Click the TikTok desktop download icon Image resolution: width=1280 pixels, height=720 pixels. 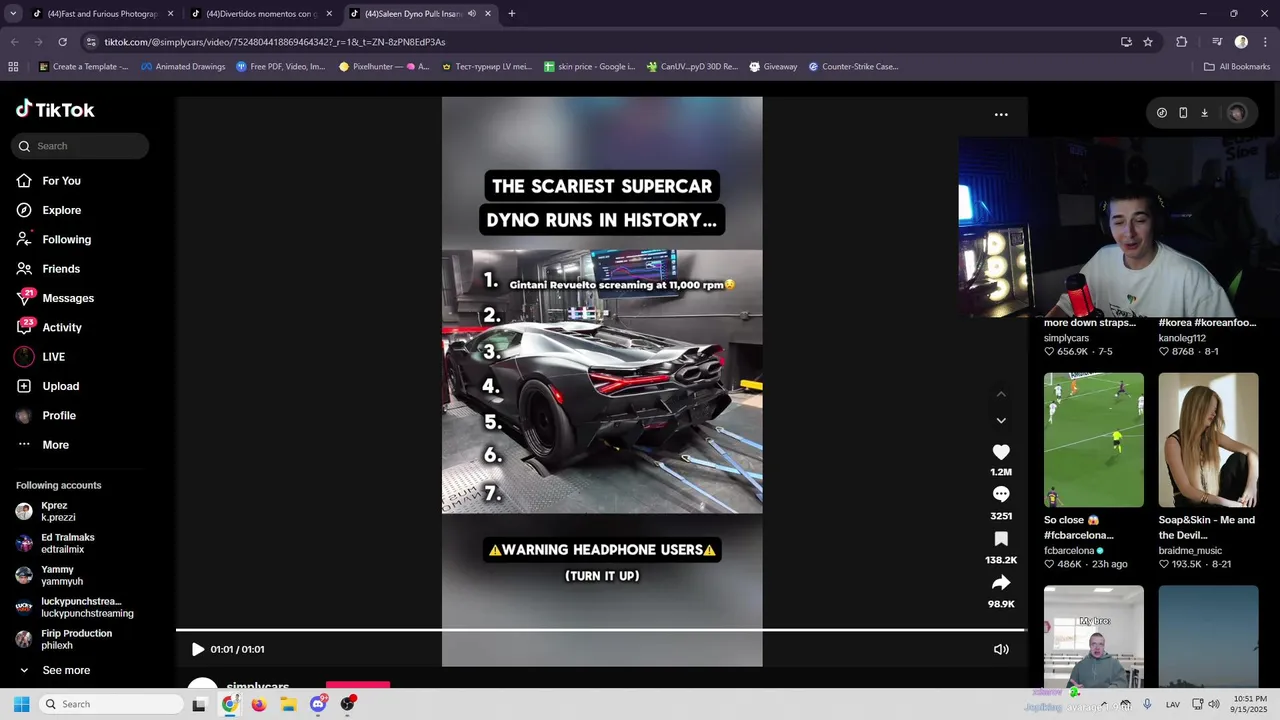point(1204,113)
